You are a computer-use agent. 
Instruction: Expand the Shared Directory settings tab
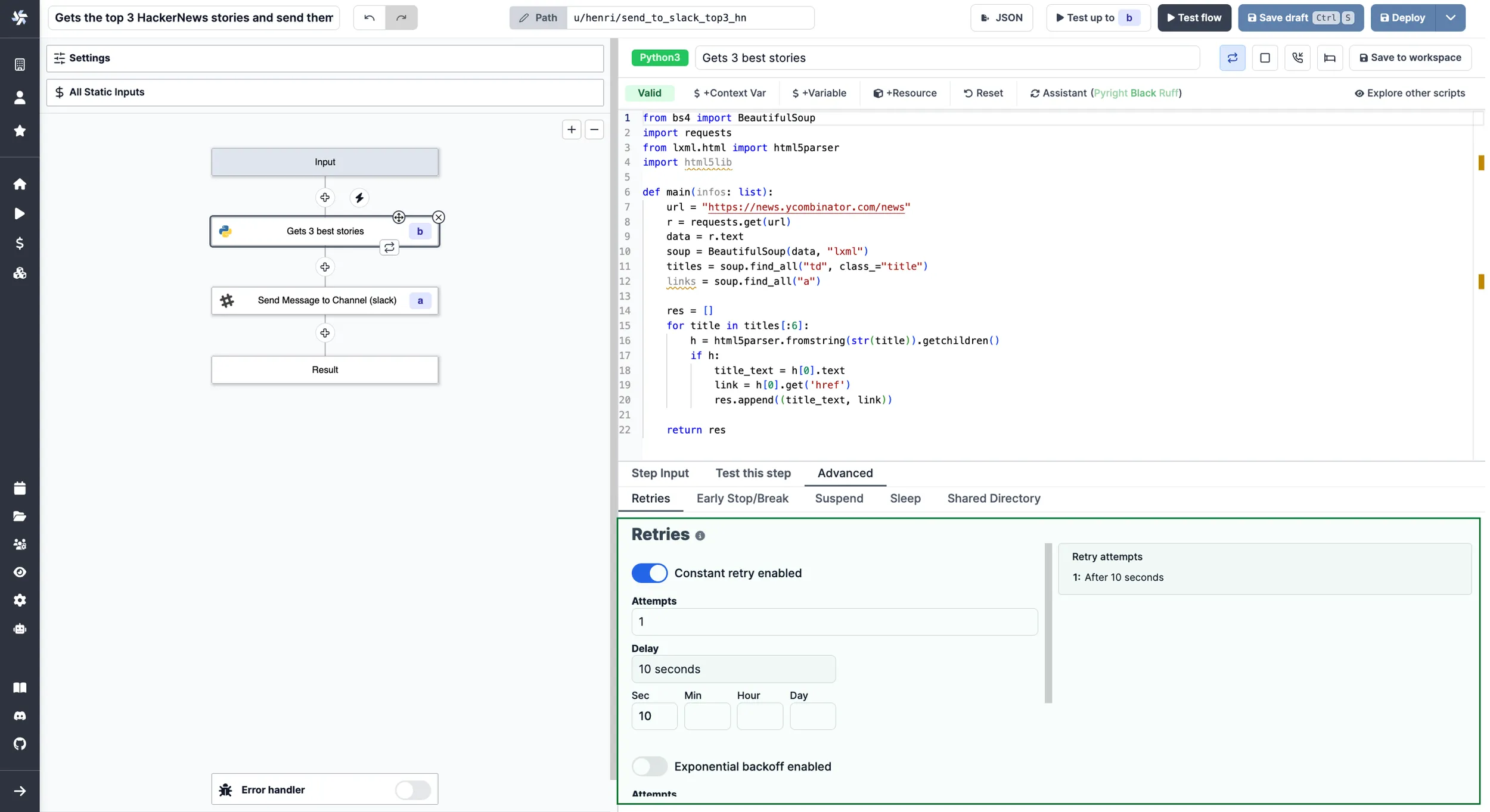994,498
